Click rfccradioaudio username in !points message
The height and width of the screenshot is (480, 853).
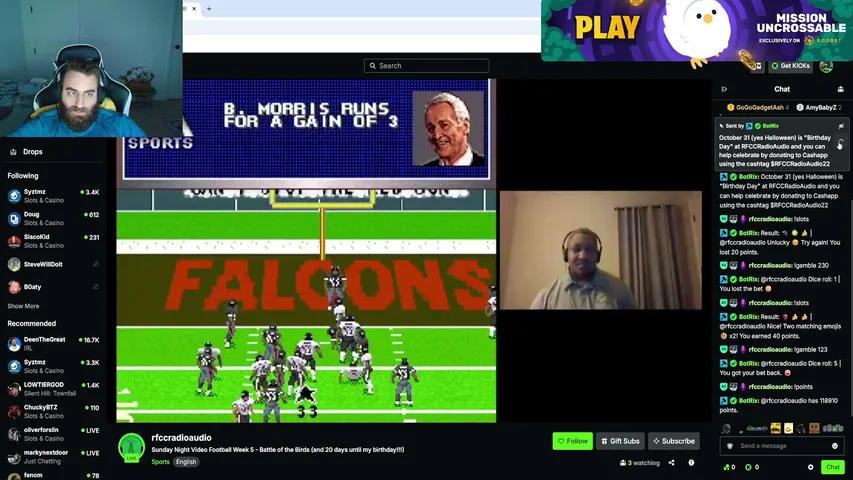tap(770, 386)
